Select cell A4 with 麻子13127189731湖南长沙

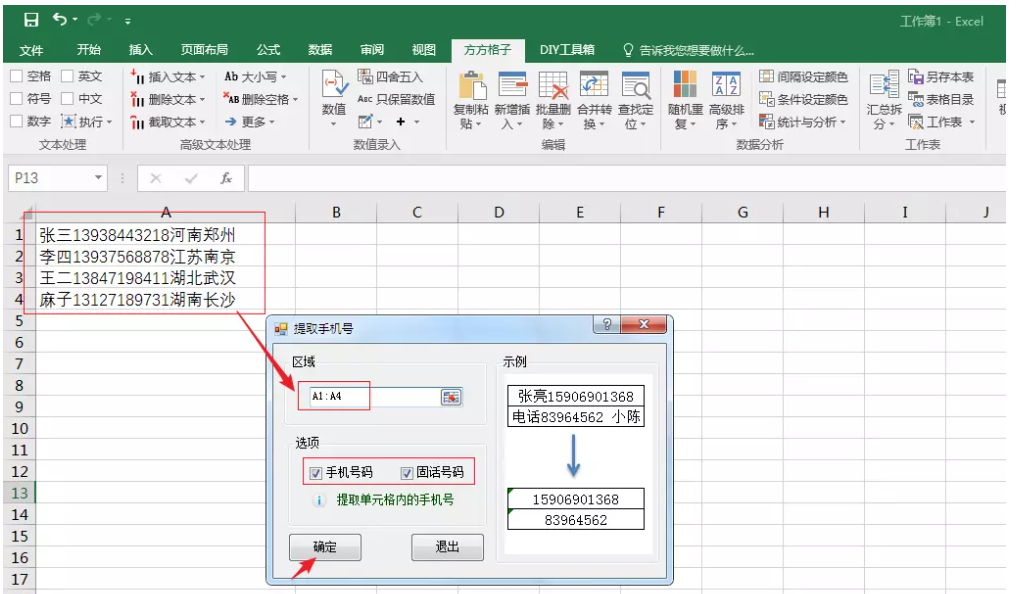click(165, 300)
